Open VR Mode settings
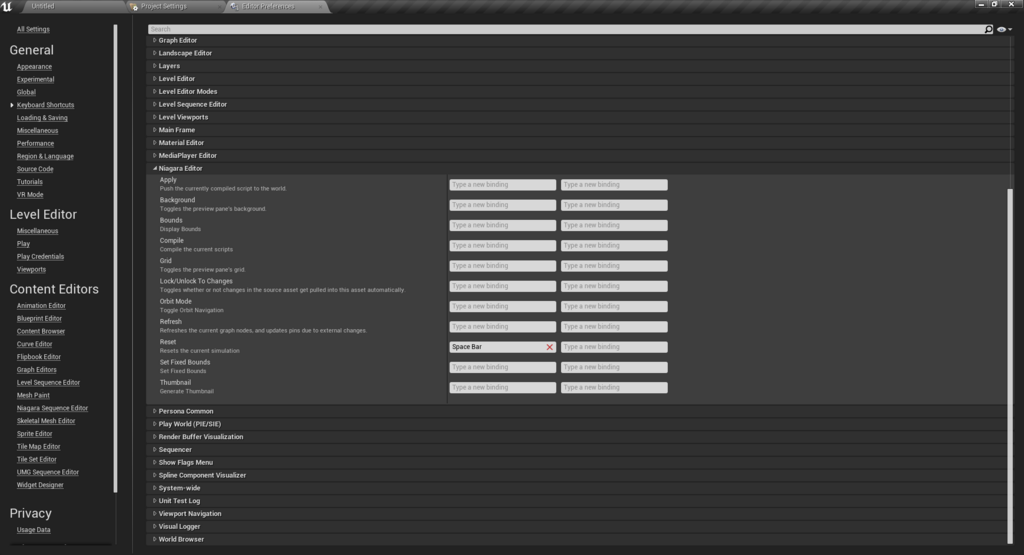The width and height of the screenshot is (1024, 555). click(30, 195)
